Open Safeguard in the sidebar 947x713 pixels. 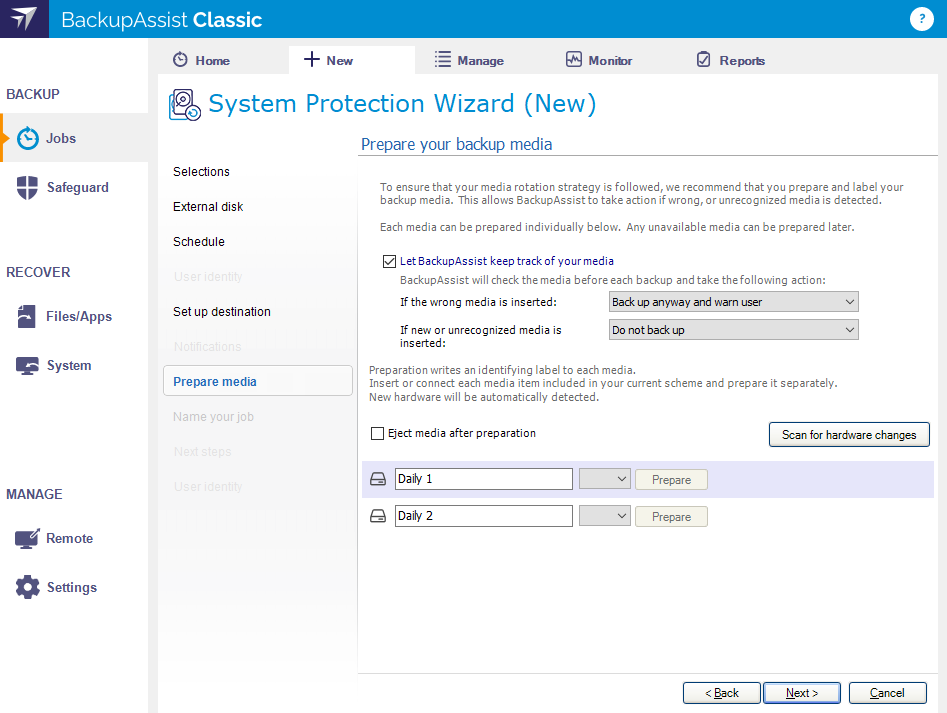coord(74,187)
